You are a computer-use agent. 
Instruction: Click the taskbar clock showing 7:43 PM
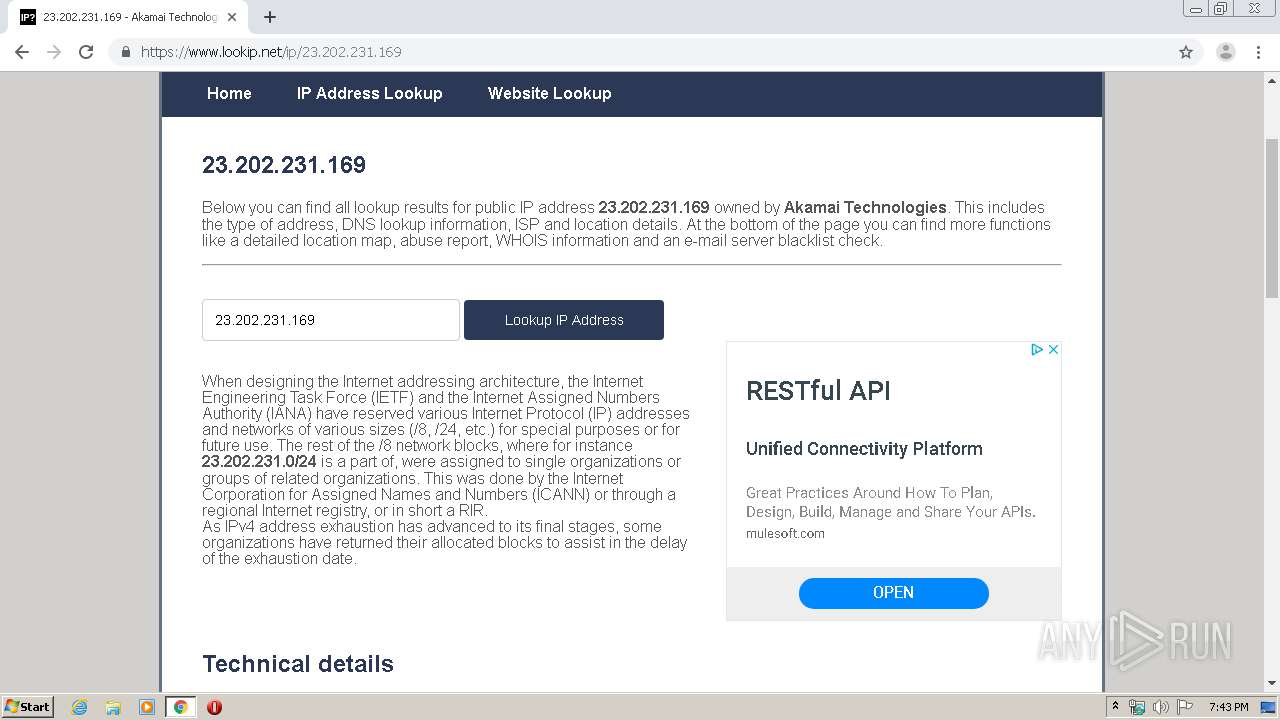(1228, 707)
